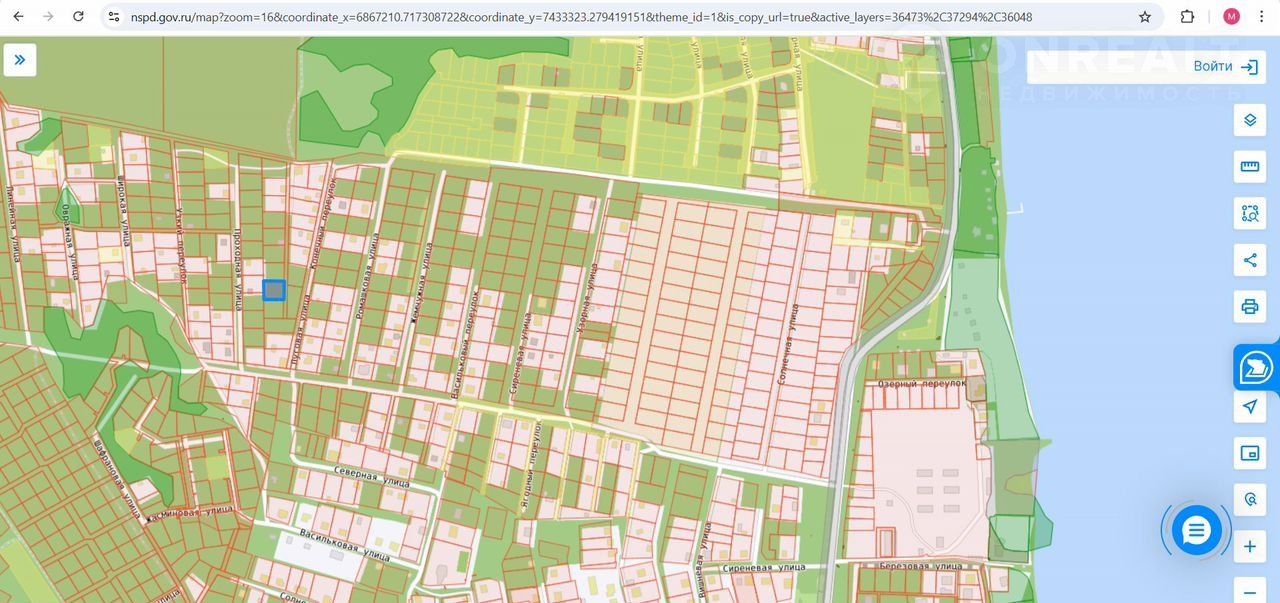Reload the page
The width and height of the screenshot is (1280, 603).
[79, 17]
